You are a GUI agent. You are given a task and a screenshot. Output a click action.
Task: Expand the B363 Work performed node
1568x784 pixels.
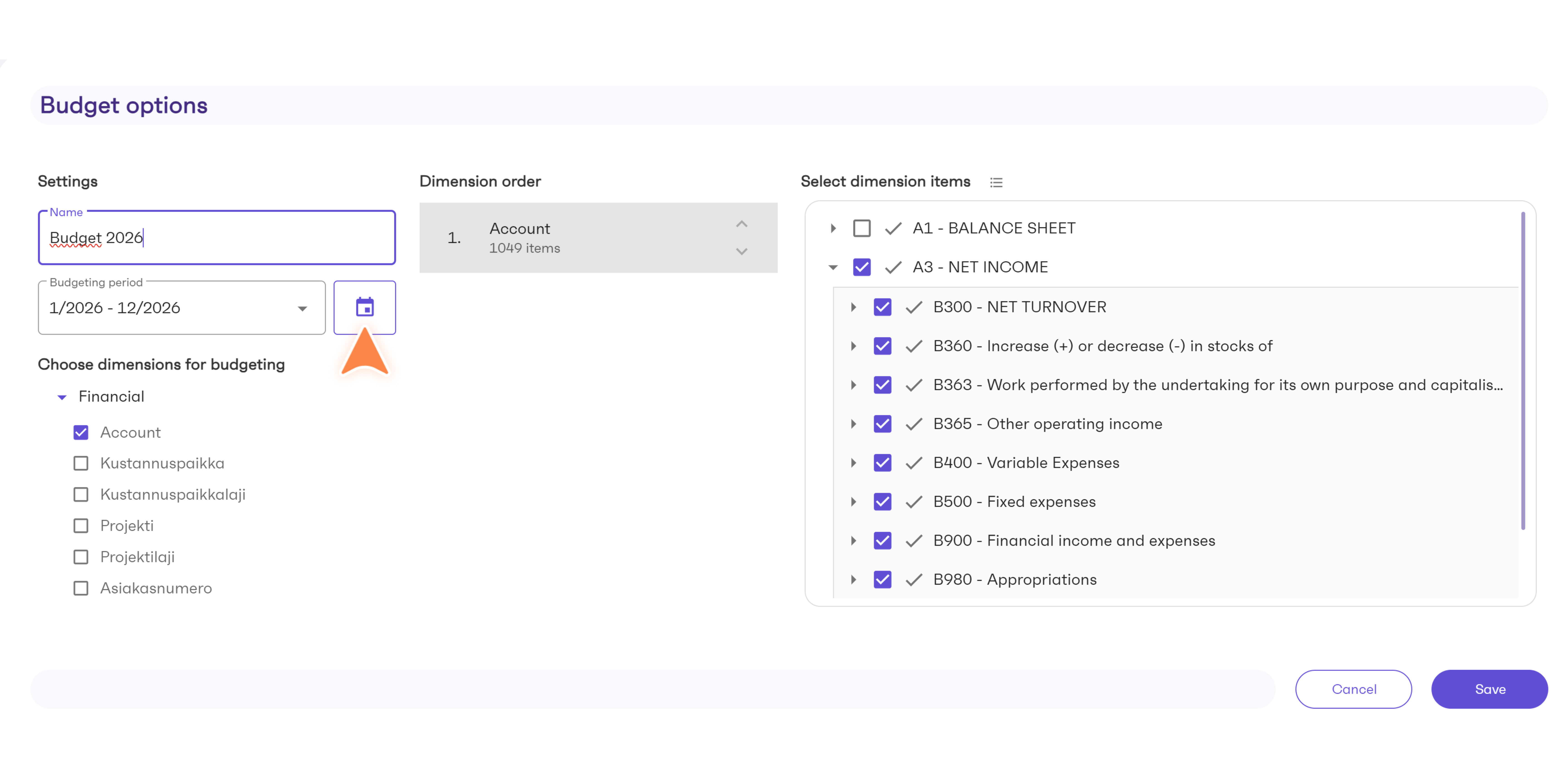(853, 385)
